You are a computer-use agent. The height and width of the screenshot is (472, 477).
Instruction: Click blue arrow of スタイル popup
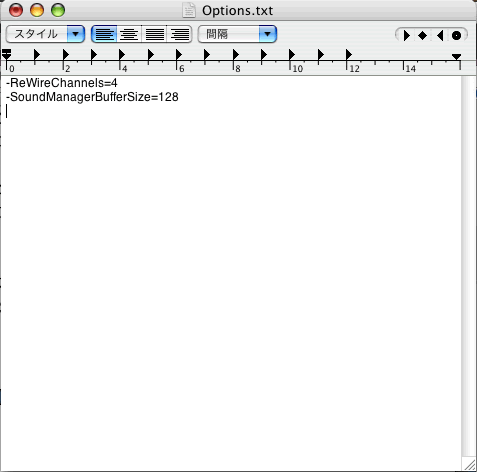[x=76, y=34]
